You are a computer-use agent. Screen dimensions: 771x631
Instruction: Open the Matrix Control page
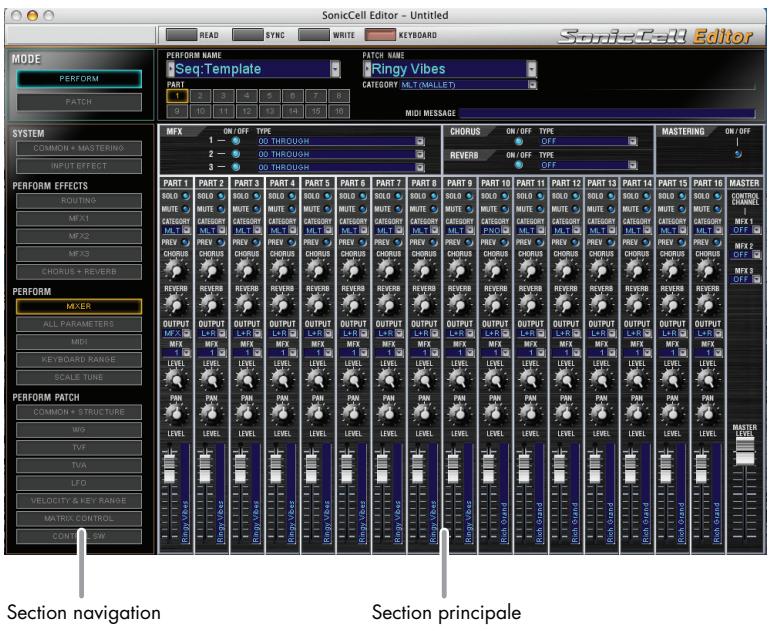tap(79, 518)
